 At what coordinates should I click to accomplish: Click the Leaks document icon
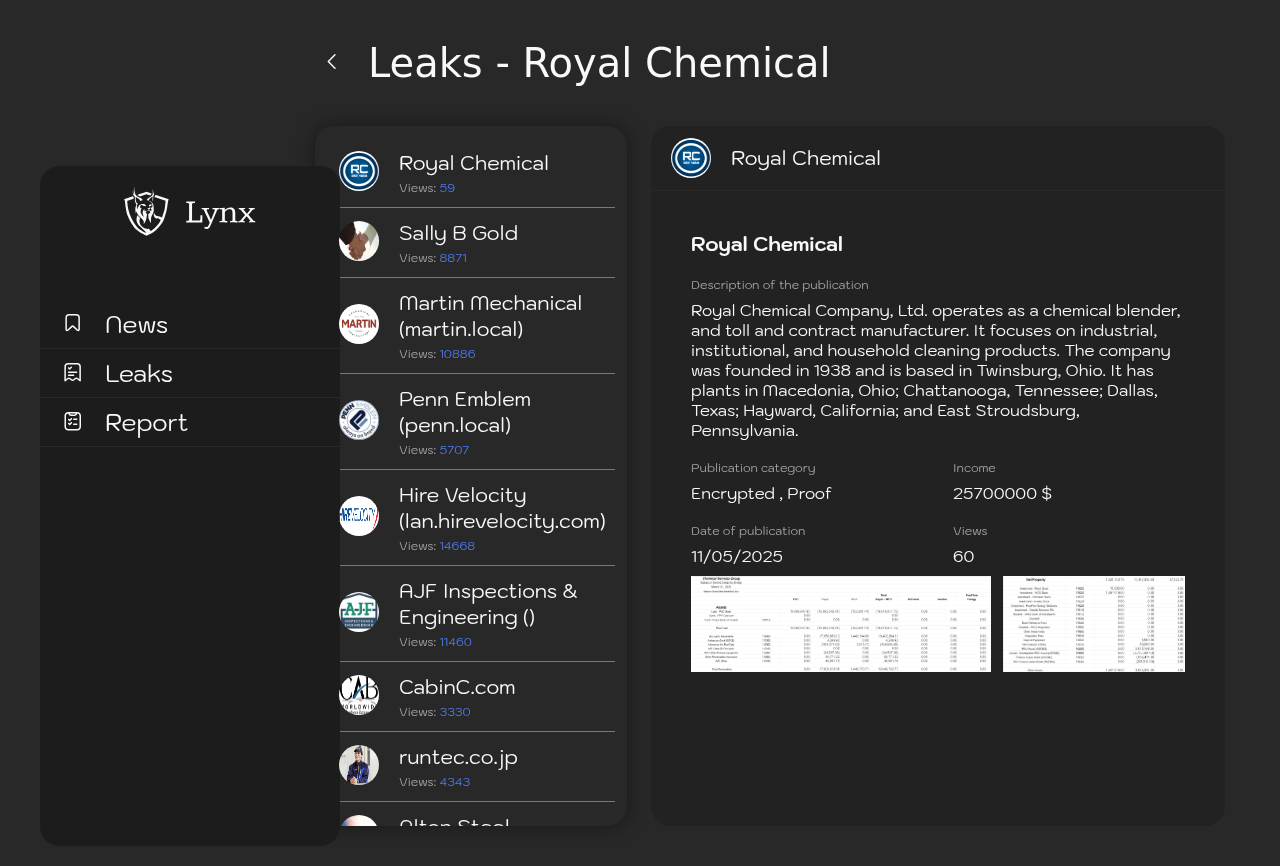[x=72, y=372]
